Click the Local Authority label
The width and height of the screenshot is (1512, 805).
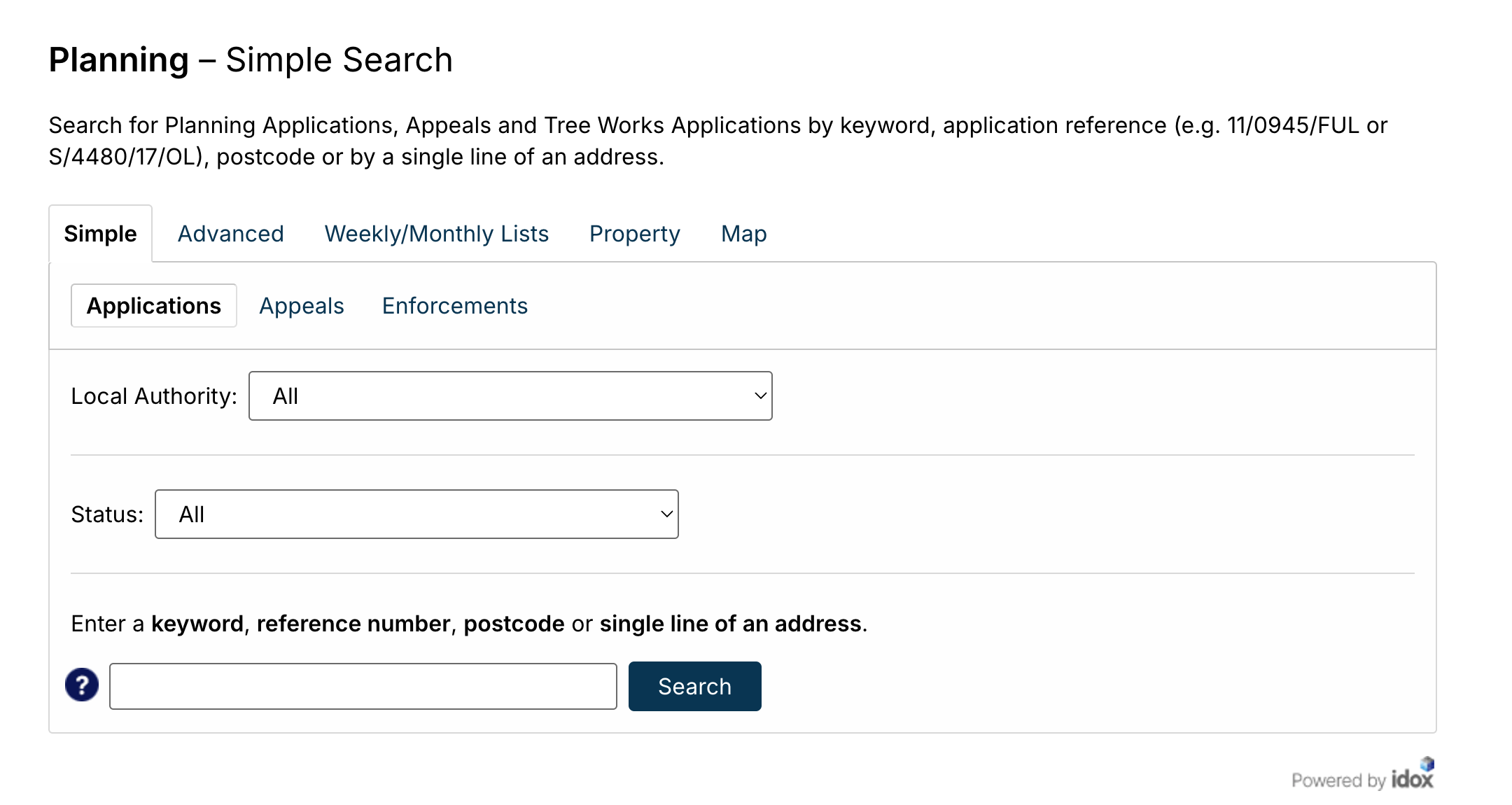[154, 396]
